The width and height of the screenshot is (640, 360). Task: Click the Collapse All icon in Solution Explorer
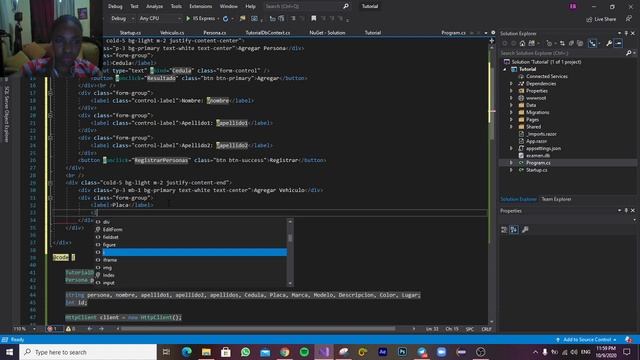coord(571,43)
